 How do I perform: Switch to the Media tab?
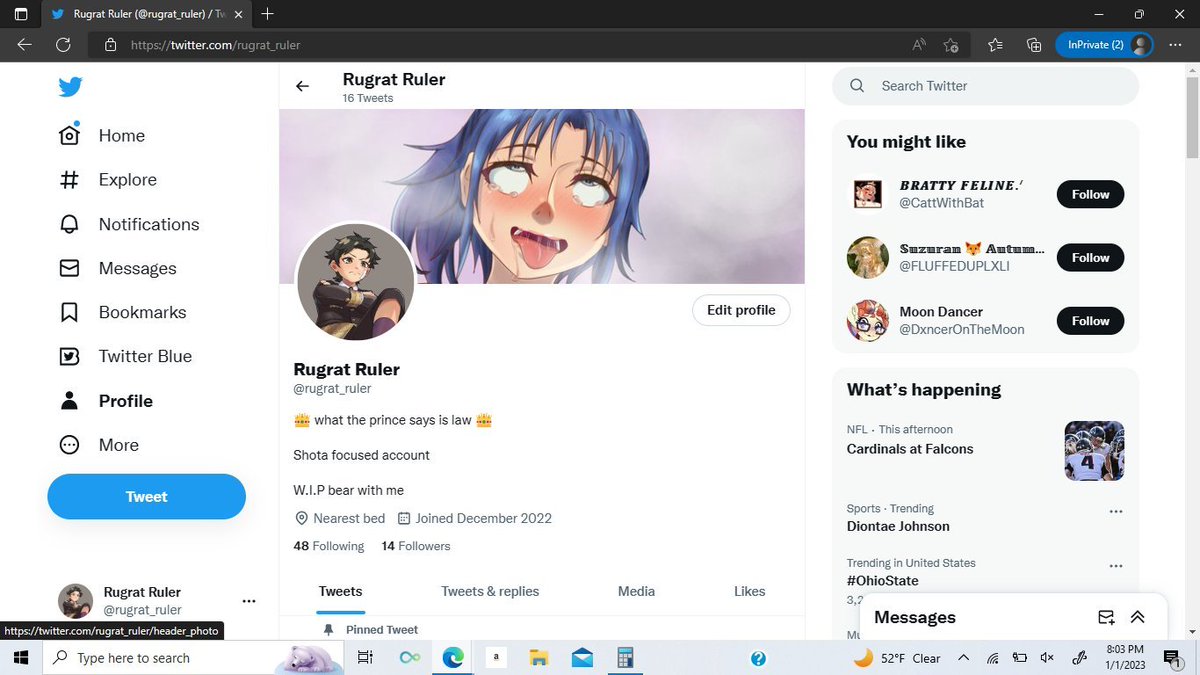pos(636,591)
